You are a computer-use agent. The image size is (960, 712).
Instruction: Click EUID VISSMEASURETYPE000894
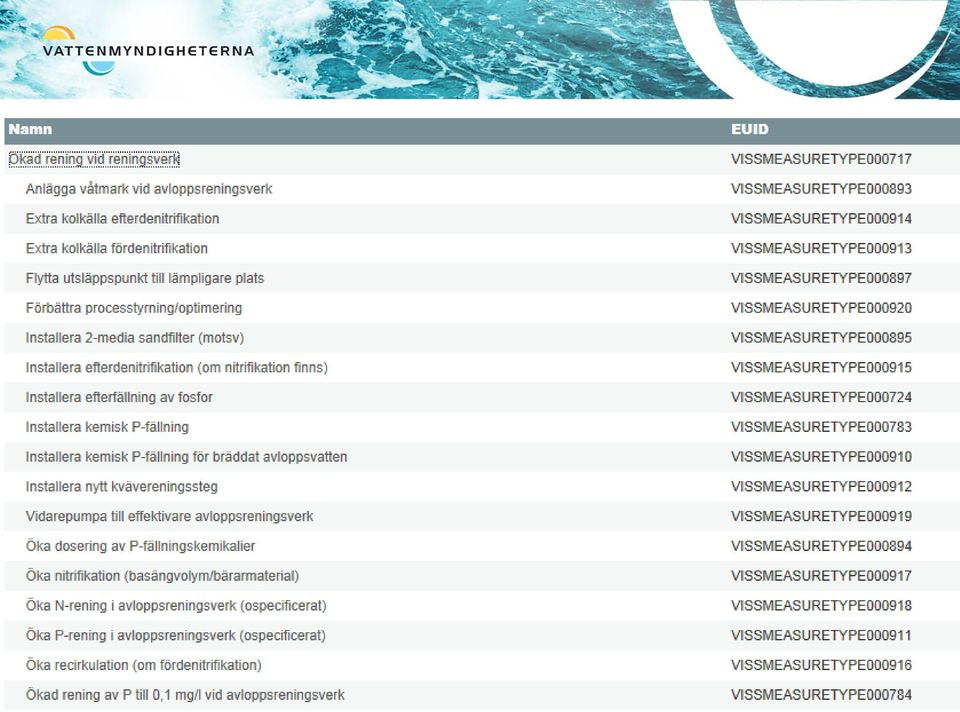(x=821, y=546)
